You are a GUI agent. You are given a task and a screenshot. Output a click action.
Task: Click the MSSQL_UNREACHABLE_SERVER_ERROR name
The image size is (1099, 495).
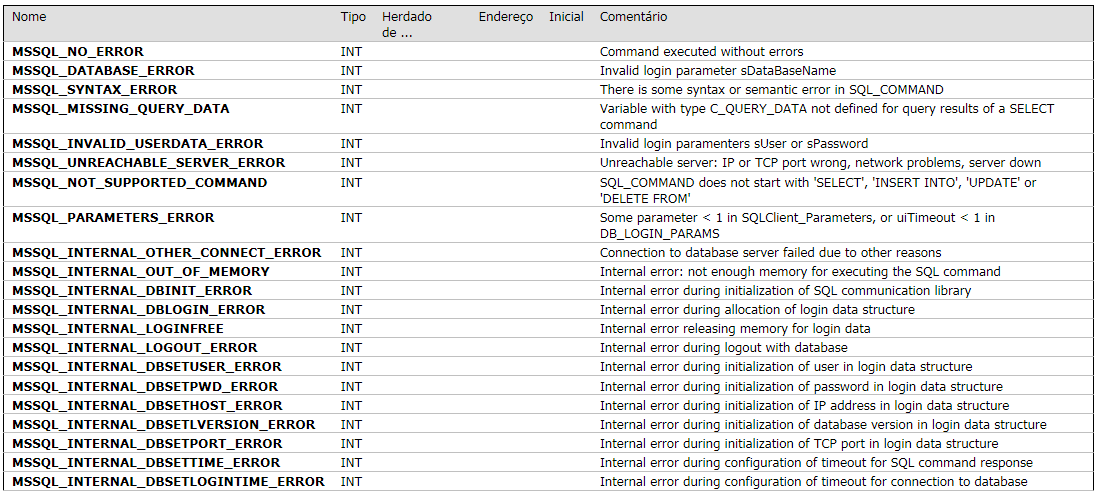click(x=148, y=162)
